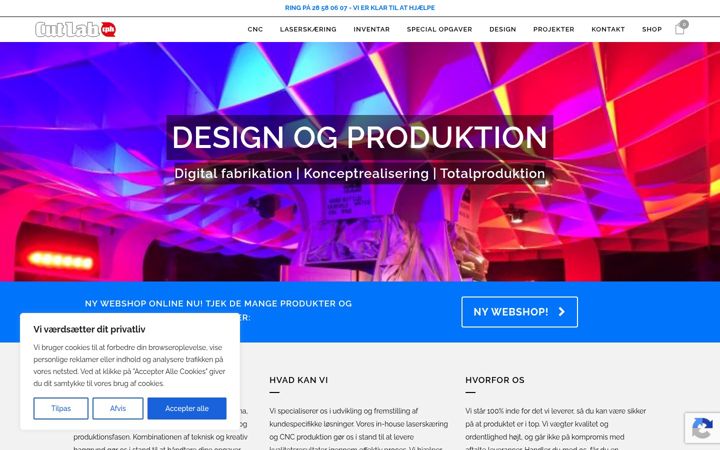The height and width of the screenshot is (450, 720).
Task: Click the arrow in NY WEBSHOP button
Action: tap(562, 312)
